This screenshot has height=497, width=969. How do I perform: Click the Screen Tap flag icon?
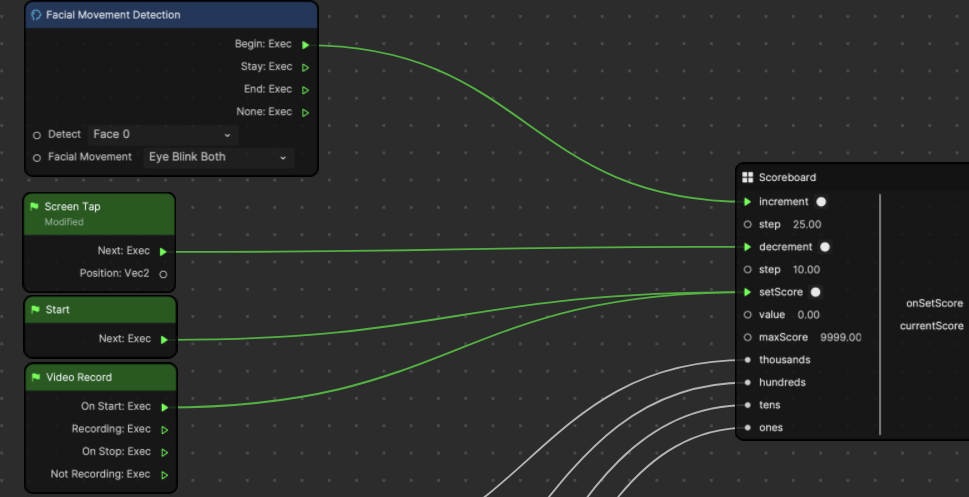click(34, 206)
